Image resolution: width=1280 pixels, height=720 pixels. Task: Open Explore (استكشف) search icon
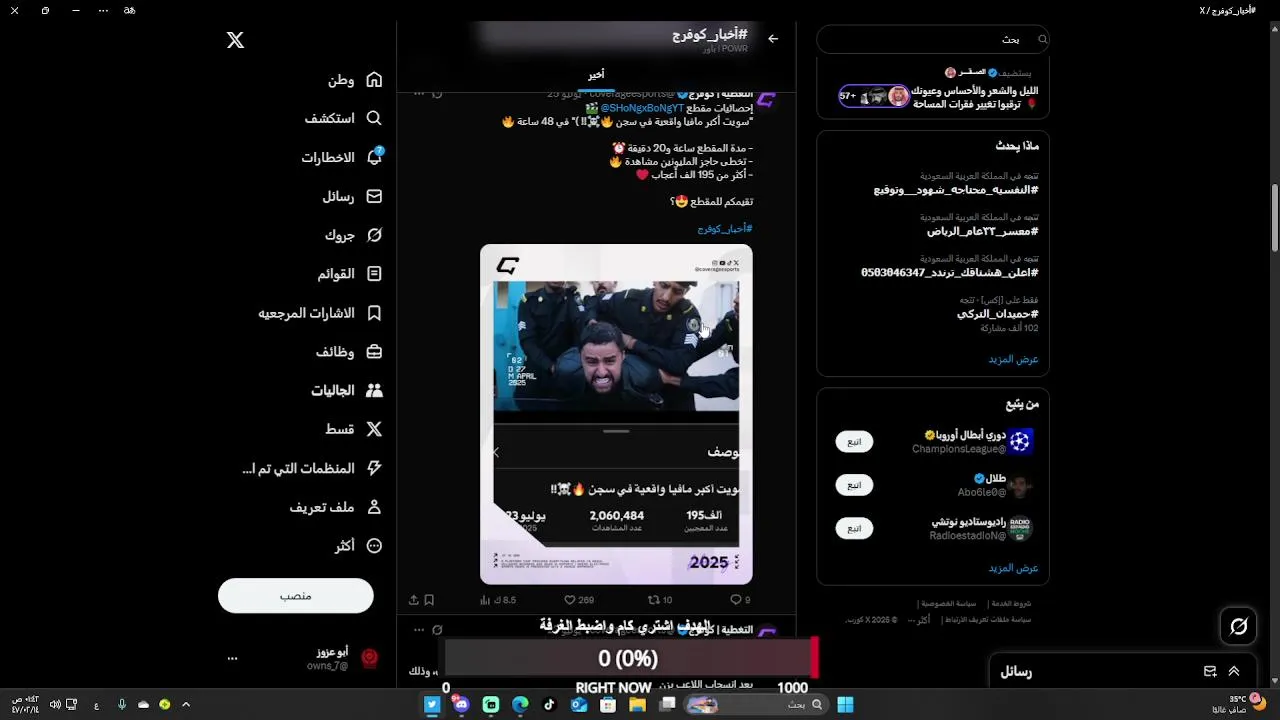click(x=374, y=118)
